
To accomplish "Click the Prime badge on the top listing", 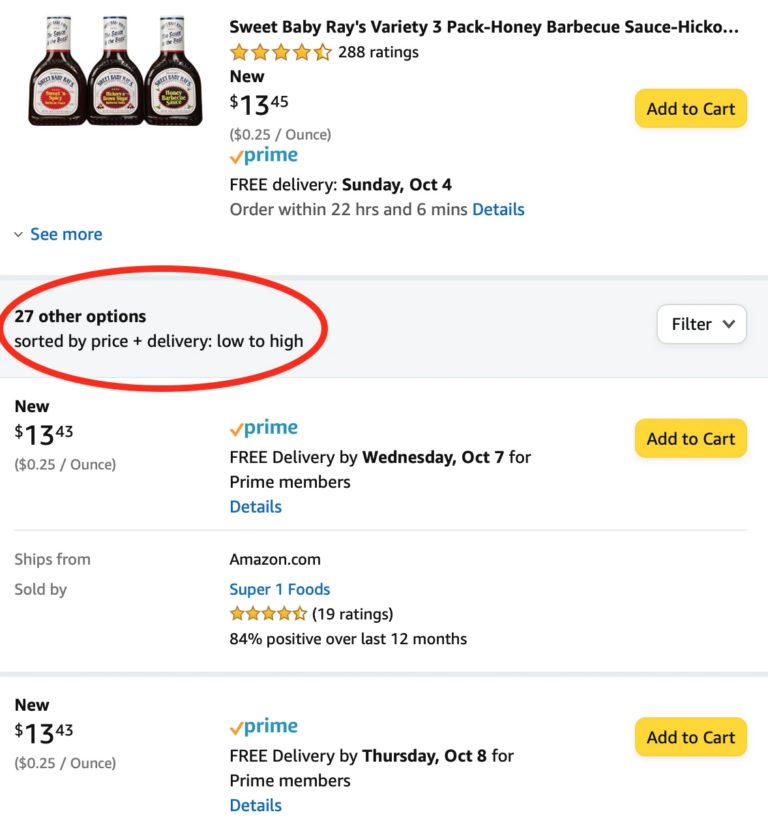I will (x=263, y=154).
